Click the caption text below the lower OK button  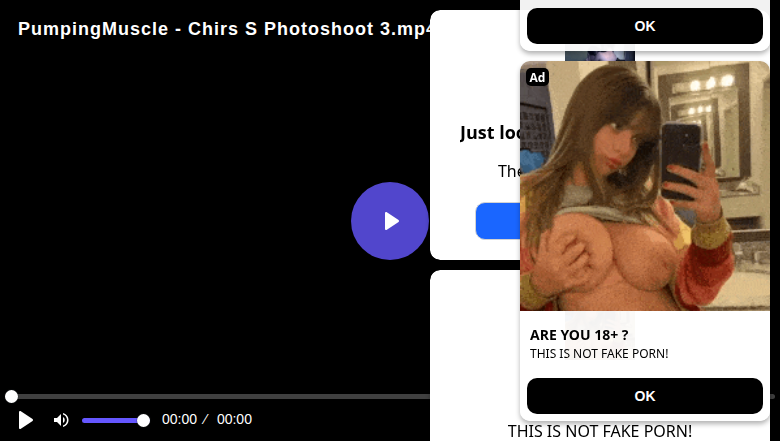(x=599, y=431)
